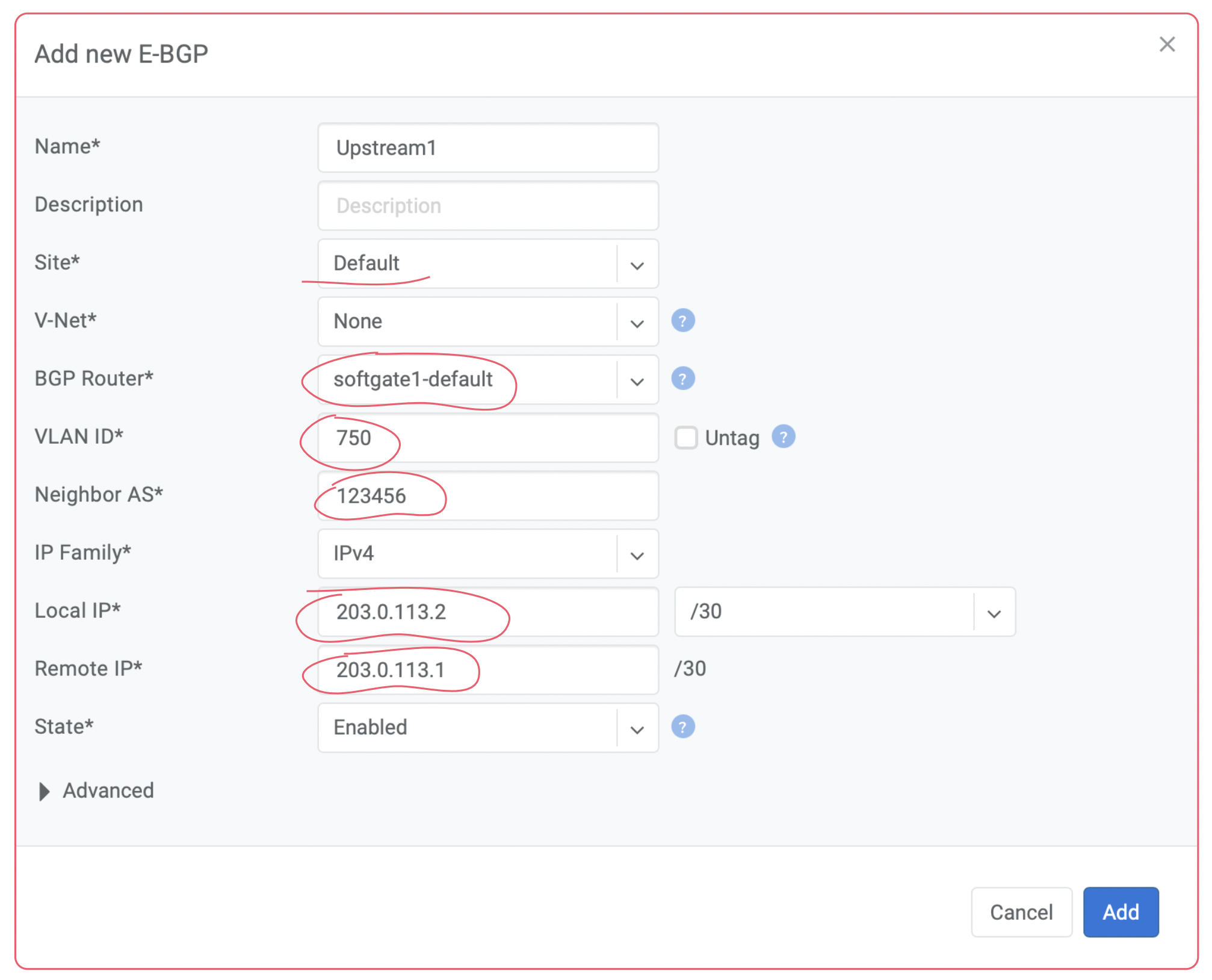The image size is (1212, 980).
Task: Open the V-Net help tooltip icon
Action: (x=683, y=321)
